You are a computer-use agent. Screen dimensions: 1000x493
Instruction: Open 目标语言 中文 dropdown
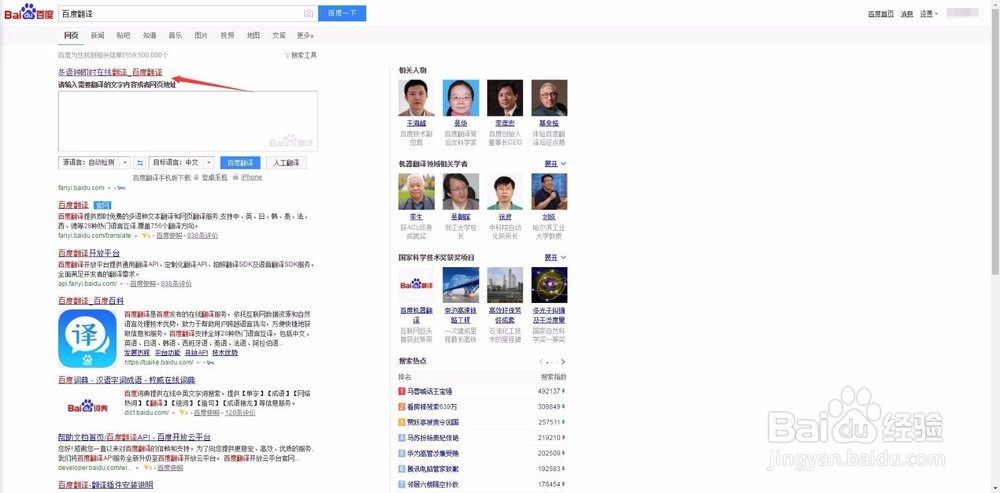pos(182,163)
